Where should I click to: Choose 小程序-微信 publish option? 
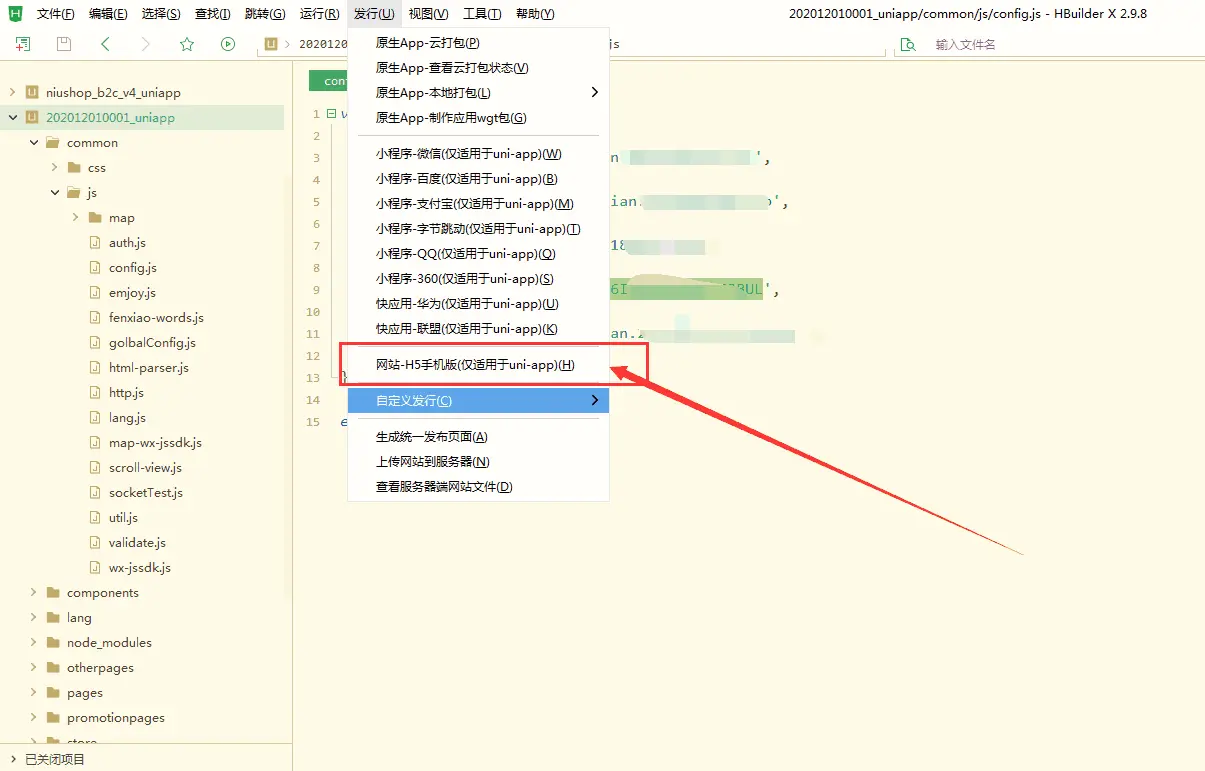468,154
